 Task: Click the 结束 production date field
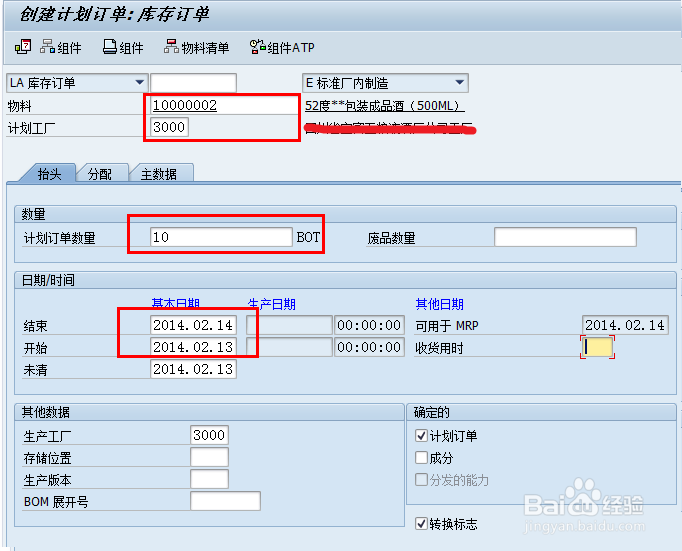289,325
